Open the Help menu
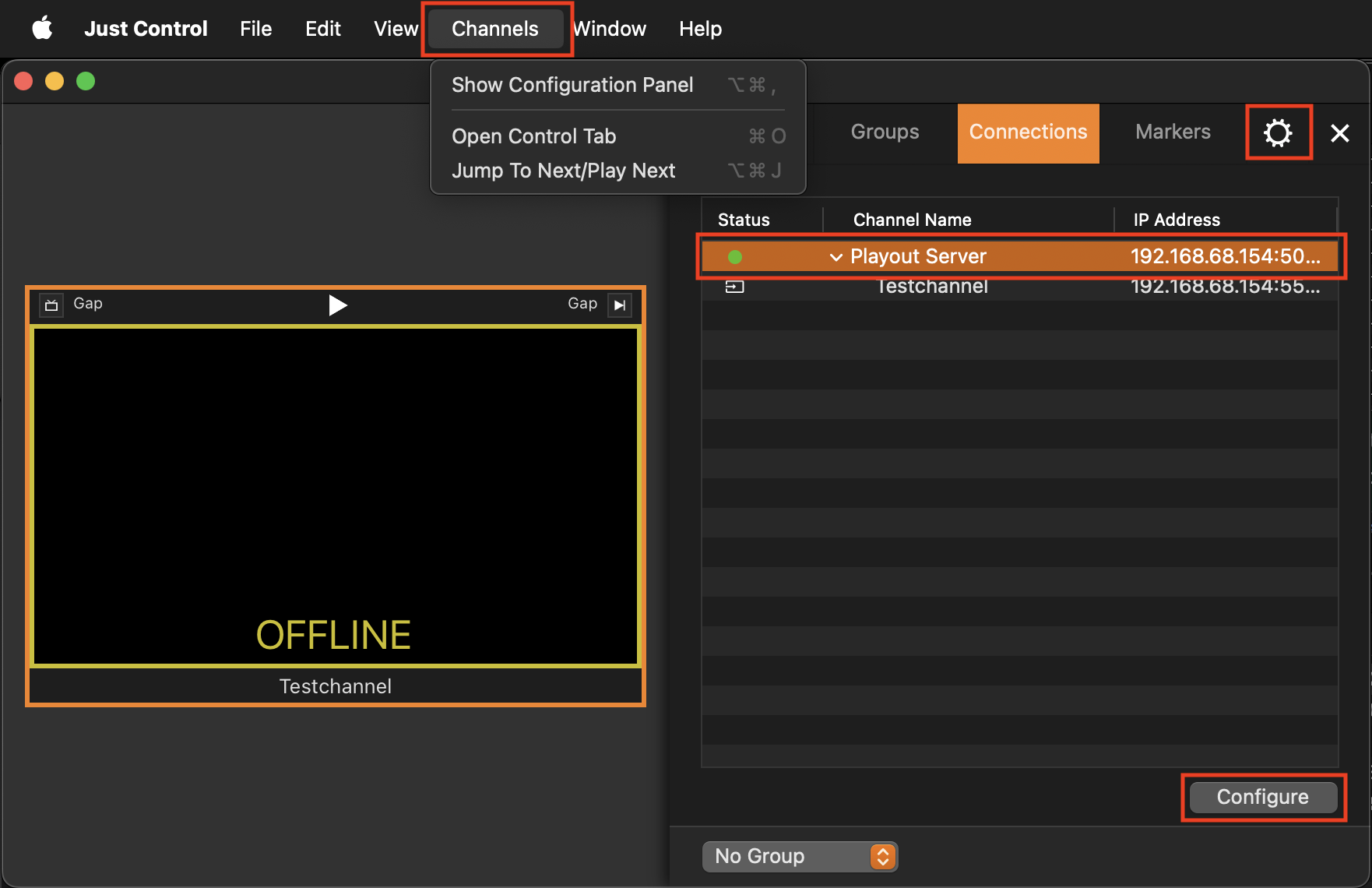This screenshot has height=888, width=1372. [x=700, y=29]
